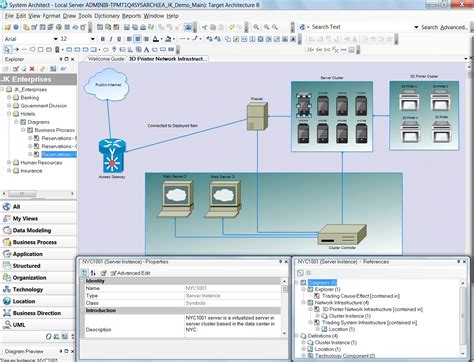Click the Save diagram toolbar icon
Screen dimensions: 474x362
[127, 27]
